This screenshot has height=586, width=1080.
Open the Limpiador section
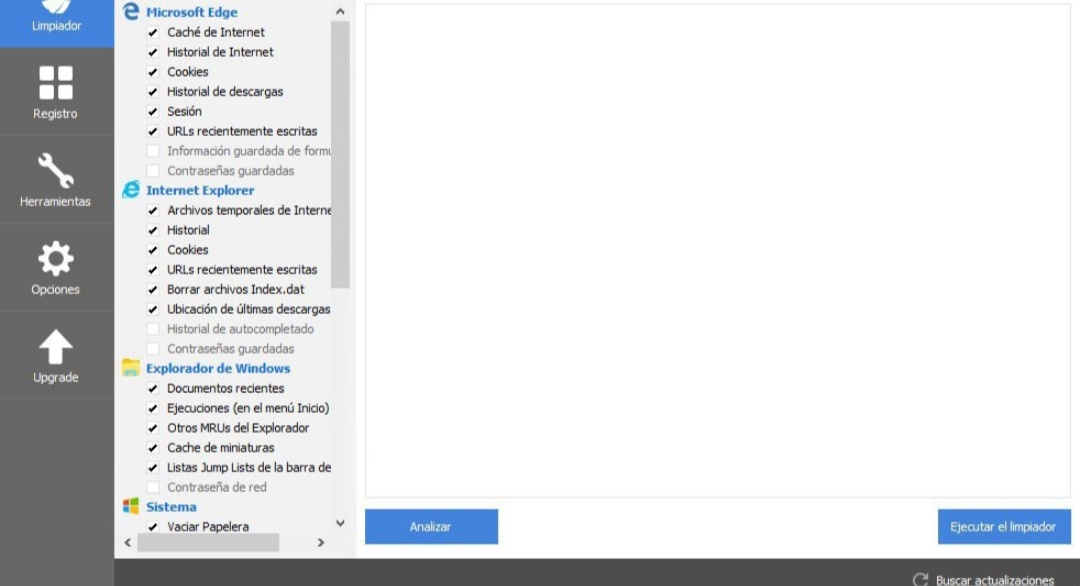pos(56,21)
